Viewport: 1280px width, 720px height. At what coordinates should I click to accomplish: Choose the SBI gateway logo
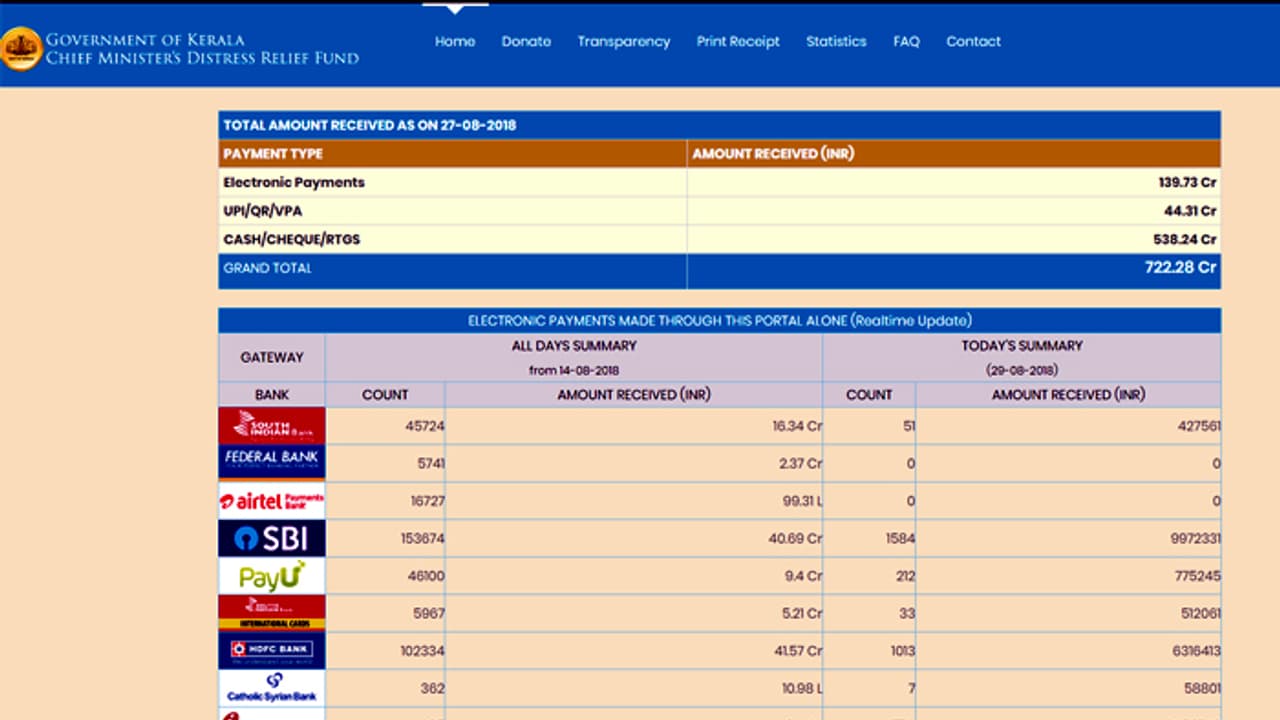[272, 538]
